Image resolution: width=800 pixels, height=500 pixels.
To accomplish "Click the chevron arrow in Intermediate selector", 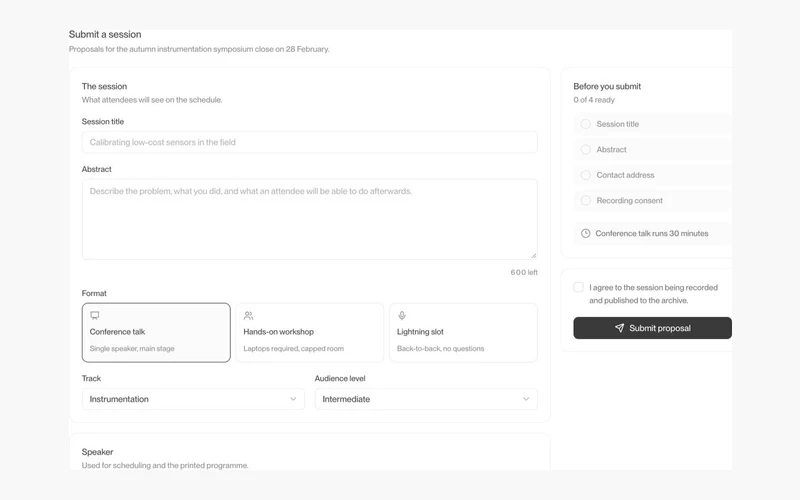I will 526,399.
